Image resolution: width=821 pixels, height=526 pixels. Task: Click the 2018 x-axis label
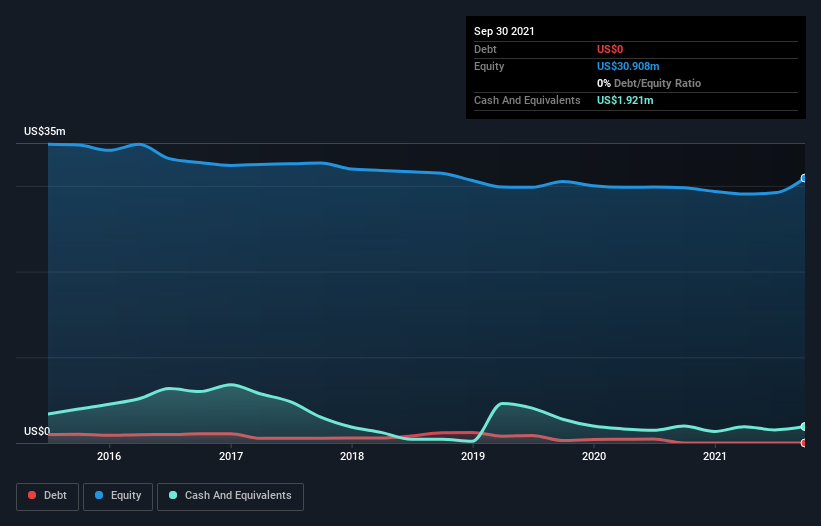tap(352, 456)
